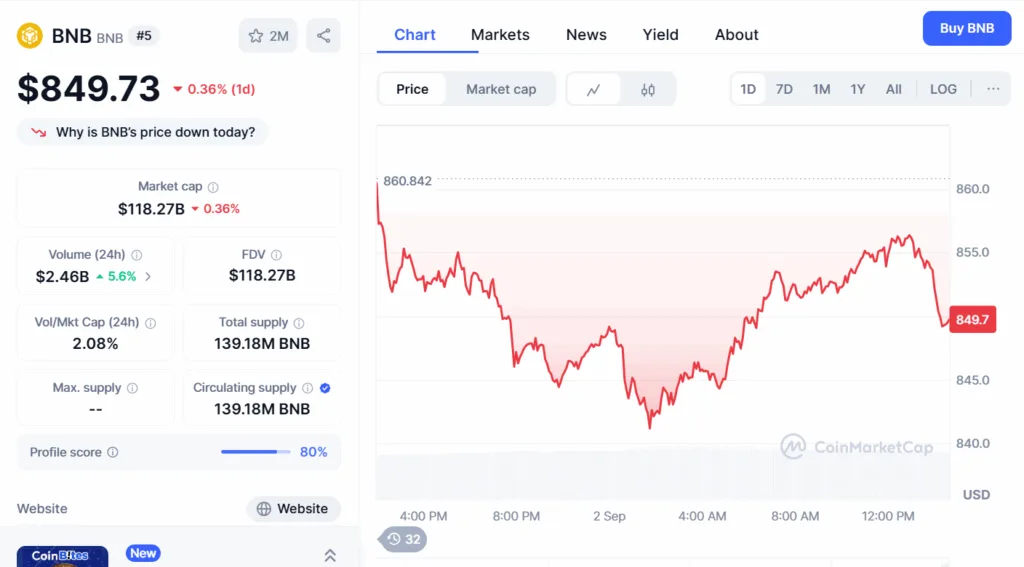
Task: Open the chart more options ellipsis menu
Action: click(993, 89)
